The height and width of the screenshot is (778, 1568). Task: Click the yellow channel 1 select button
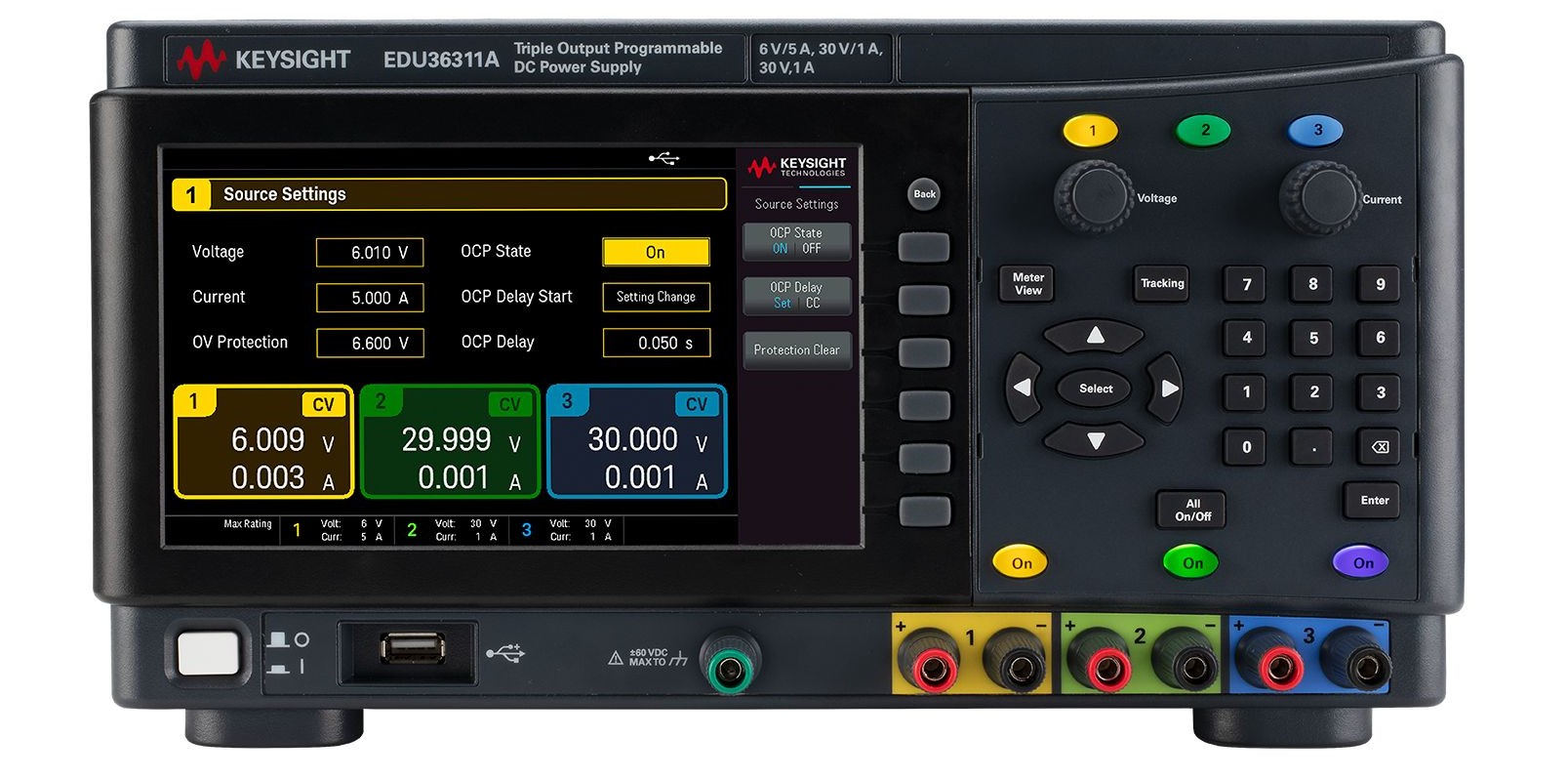pyautogui.click(x=1091, y=131)
